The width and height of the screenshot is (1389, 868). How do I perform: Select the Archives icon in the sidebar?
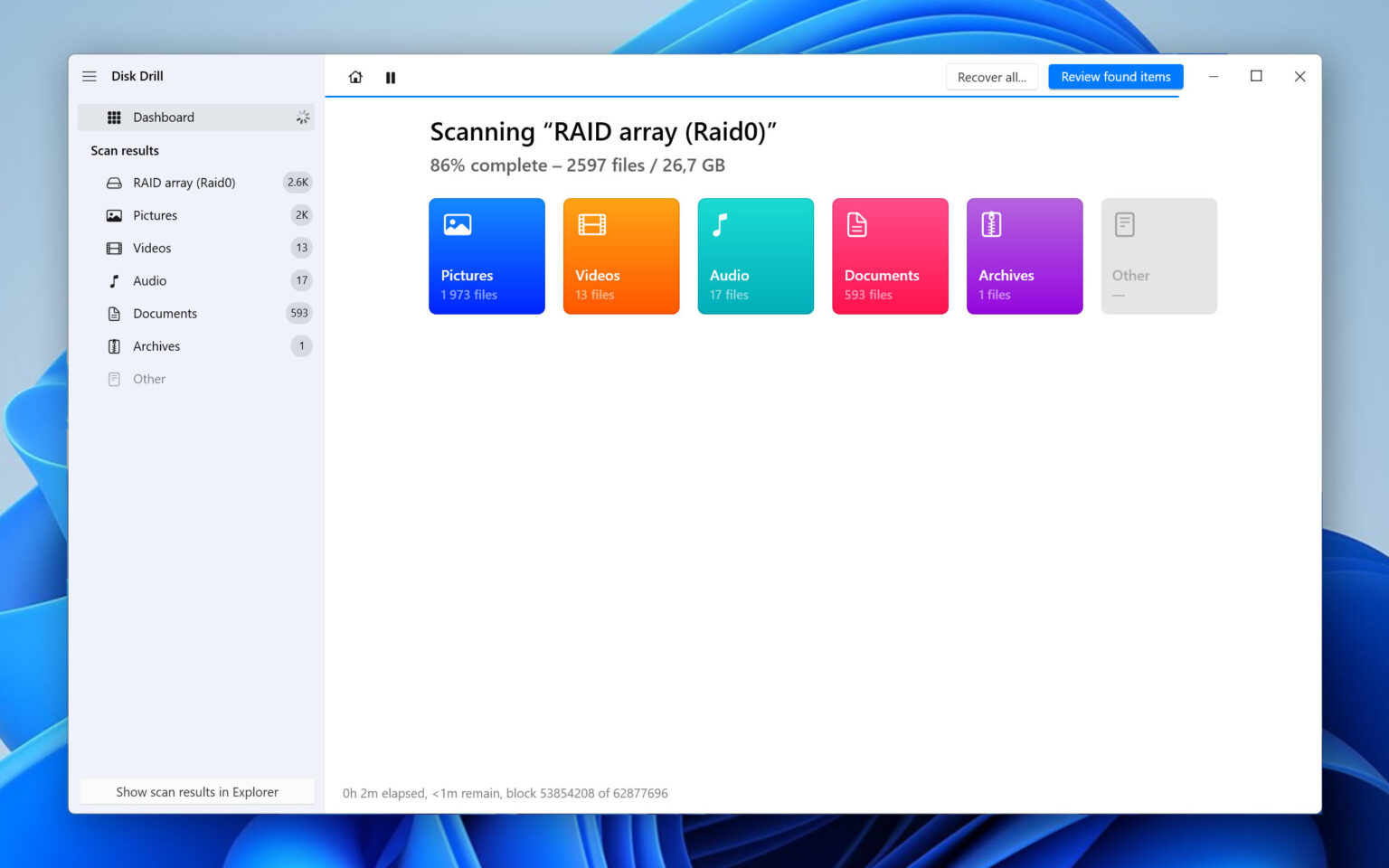coord(113,345)
